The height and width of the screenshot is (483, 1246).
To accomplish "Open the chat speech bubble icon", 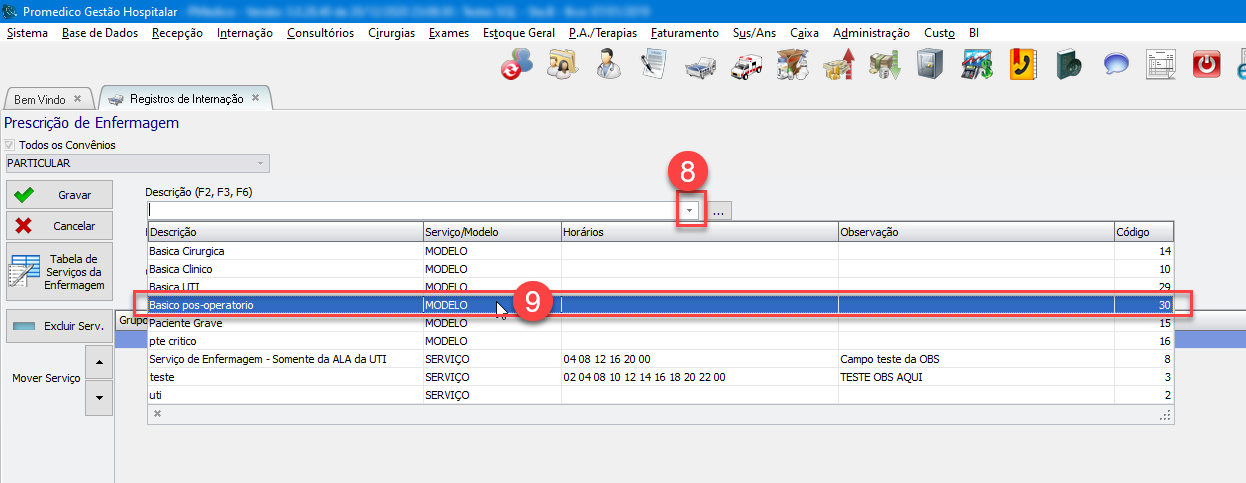I will point(1116,65).
